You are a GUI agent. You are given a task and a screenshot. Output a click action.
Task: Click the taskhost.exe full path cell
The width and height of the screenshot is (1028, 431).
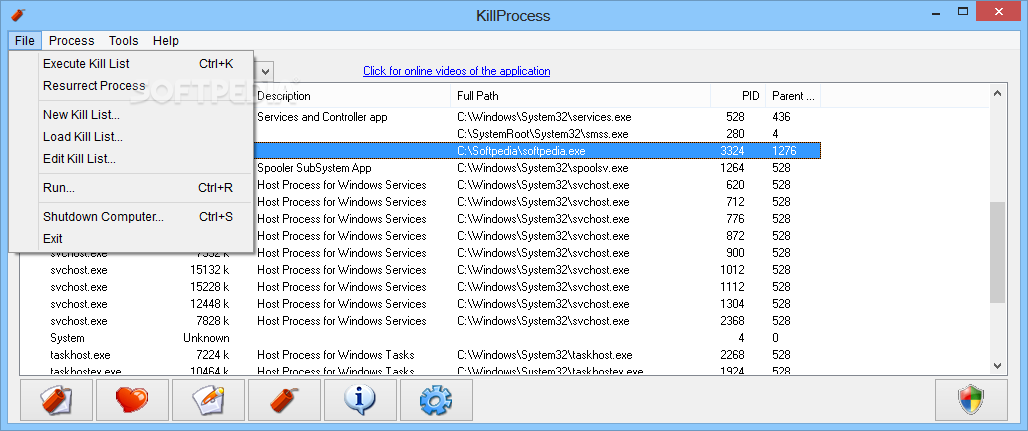coord(545,356)
